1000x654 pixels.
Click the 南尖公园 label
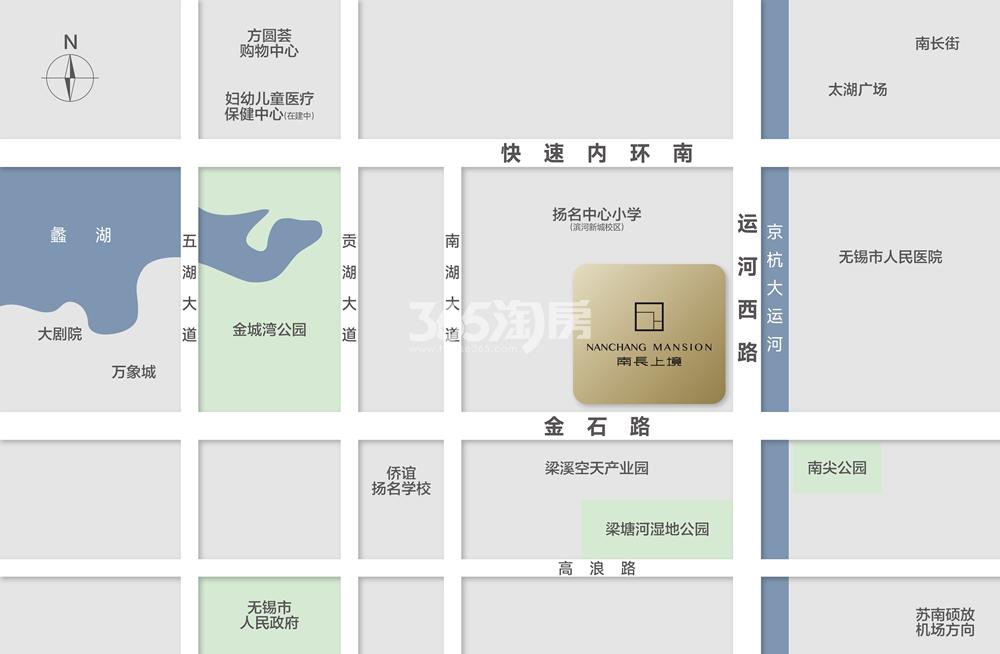[837, 468]
